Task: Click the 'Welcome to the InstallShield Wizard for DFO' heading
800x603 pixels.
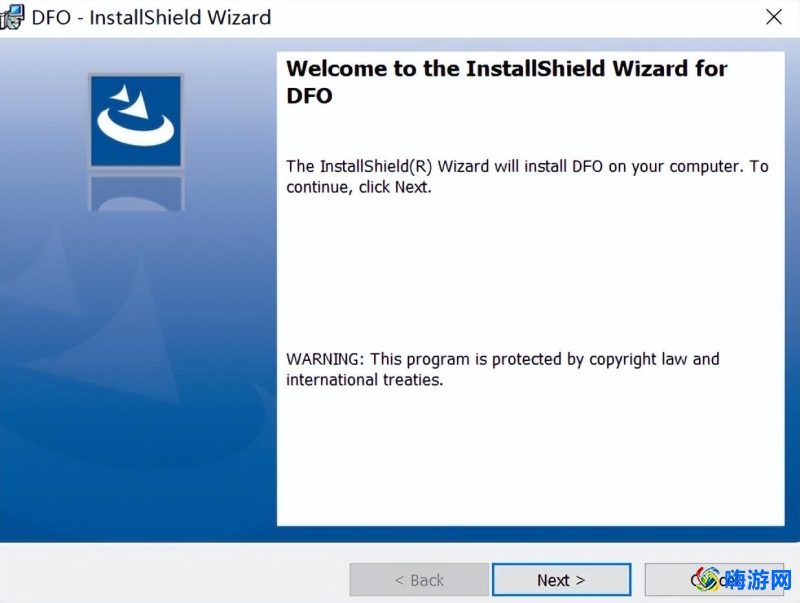Action: pos(507,82)
